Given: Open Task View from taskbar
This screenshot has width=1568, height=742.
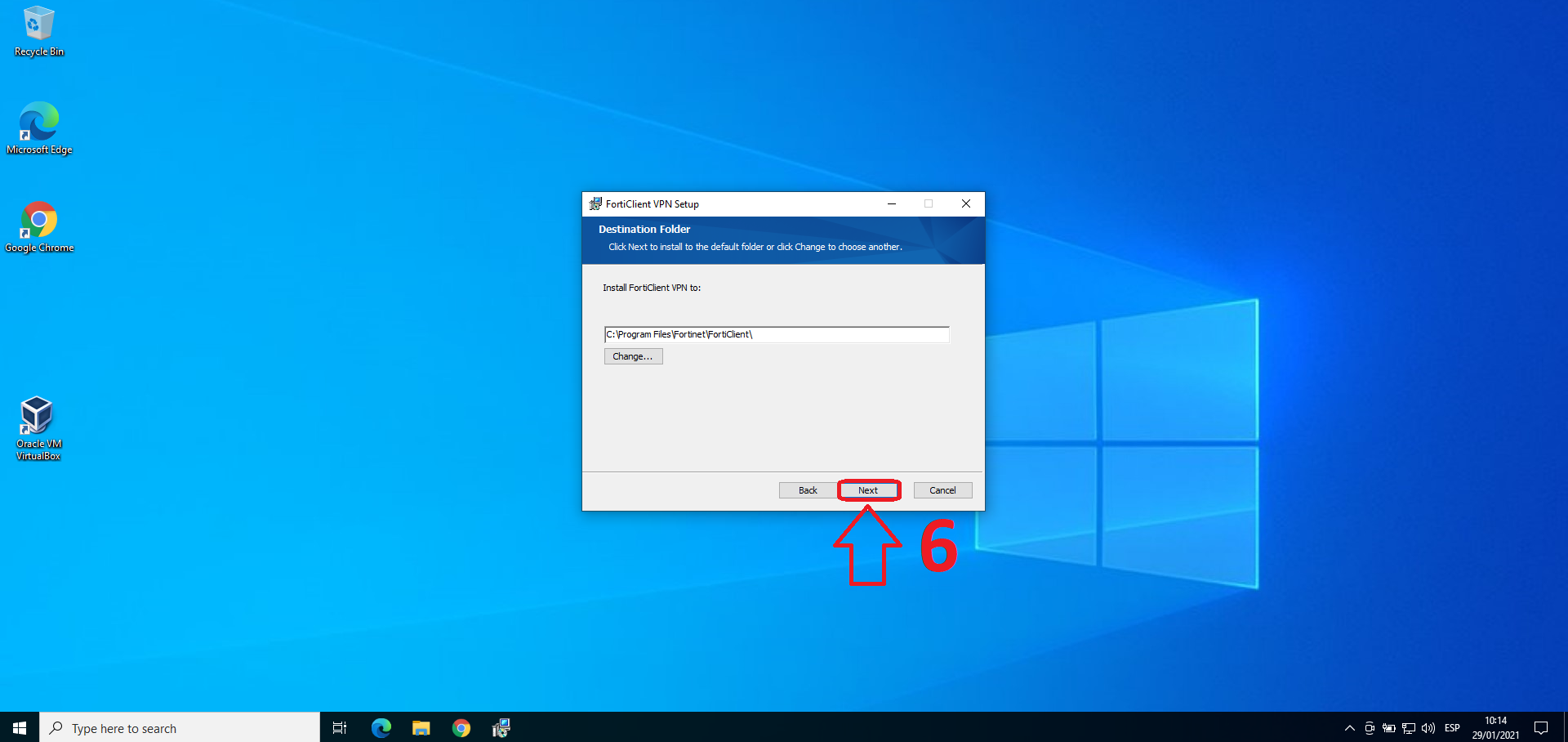Looking at the screenshot, I should 340,727.
